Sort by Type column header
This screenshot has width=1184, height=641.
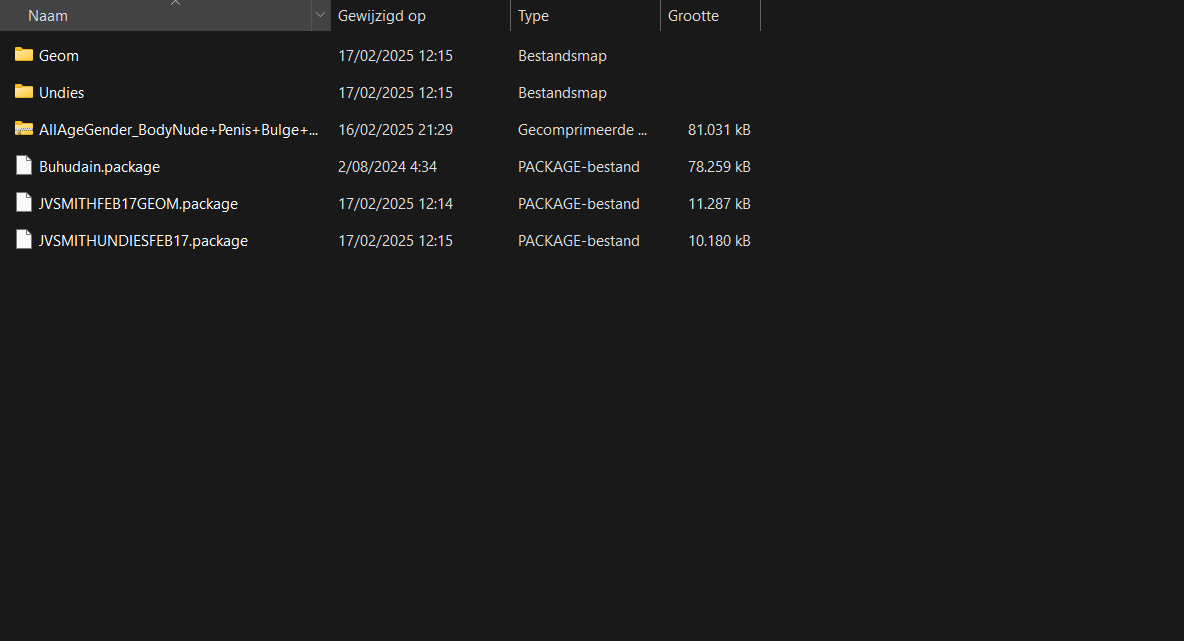pyautogui.click(x=533, y=16)
